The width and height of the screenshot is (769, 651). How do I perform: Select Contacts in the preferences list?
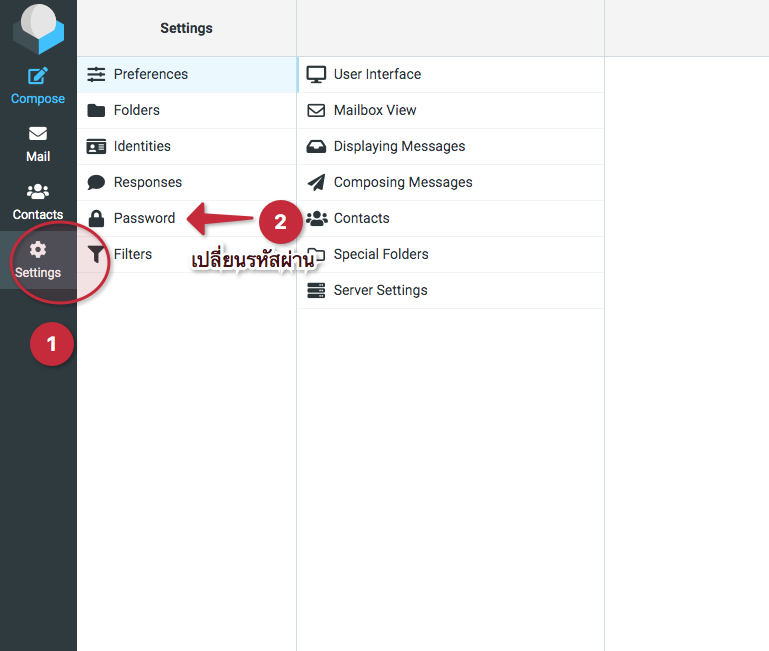coord(361,218)
